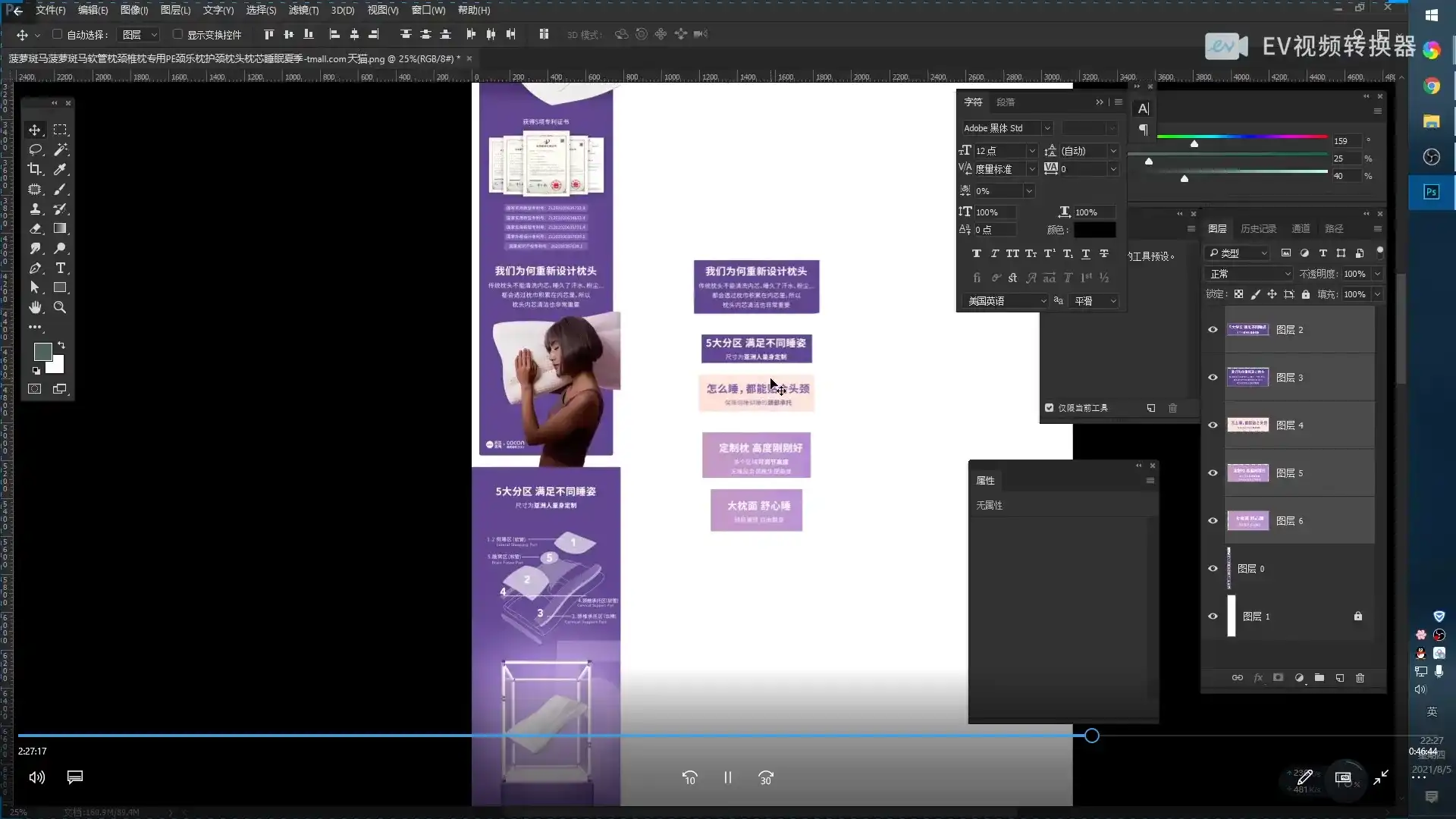The image size is (1456, 819).
Task: Switch to 历史记录 tab
Action: coord(1258,228)
